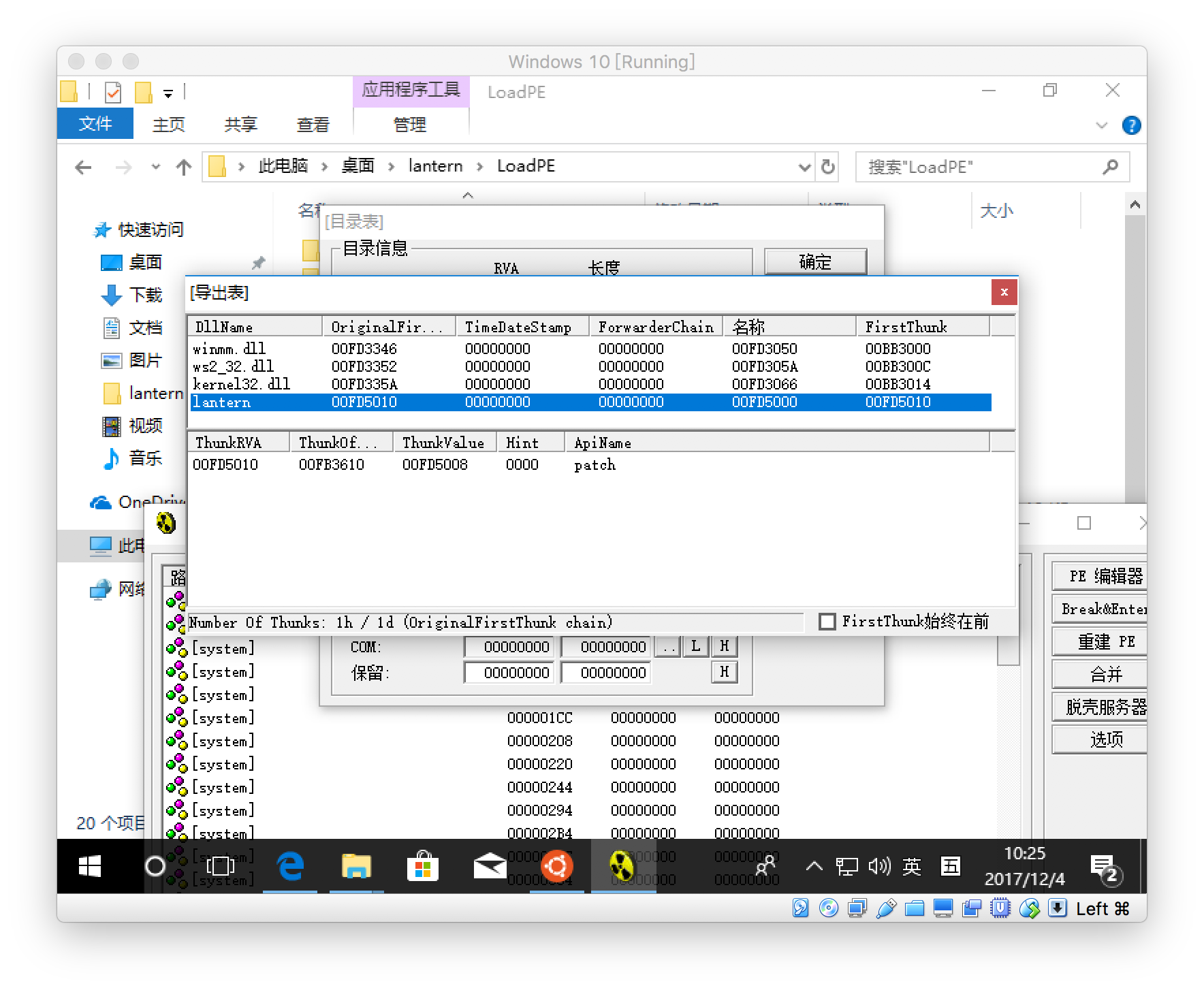Switch to the 查看 ribbon tab
This screenshot has width=1204, height=990.
coord(313,124)
